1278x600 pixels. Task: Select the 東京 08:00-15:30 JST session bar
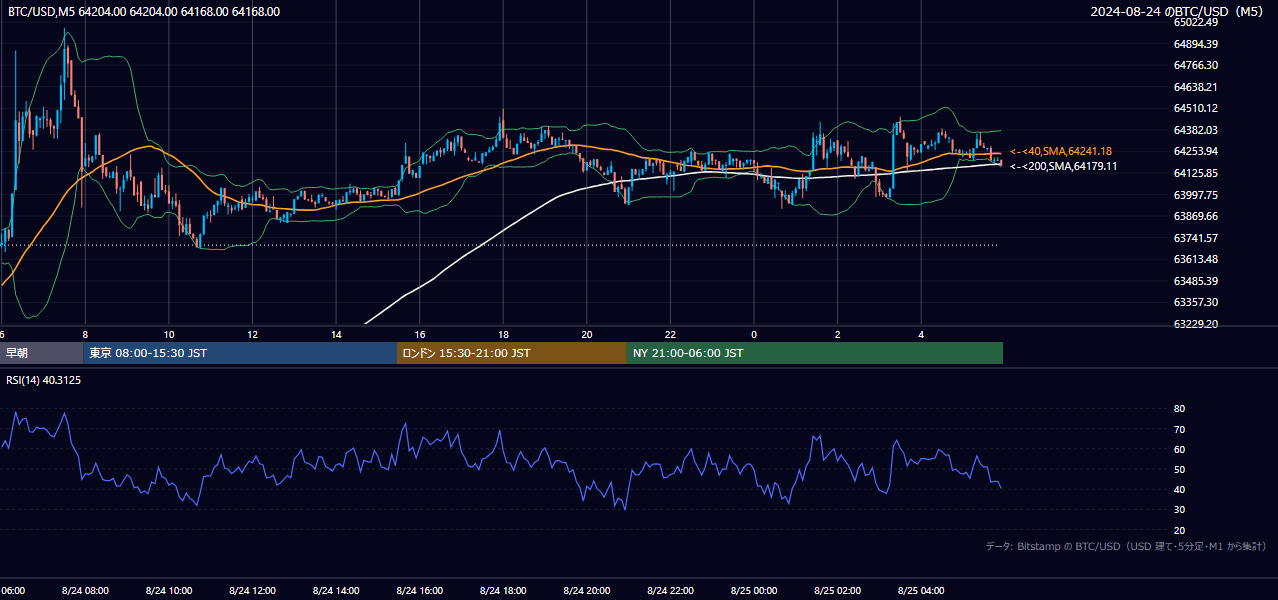[x=240, y=353]
